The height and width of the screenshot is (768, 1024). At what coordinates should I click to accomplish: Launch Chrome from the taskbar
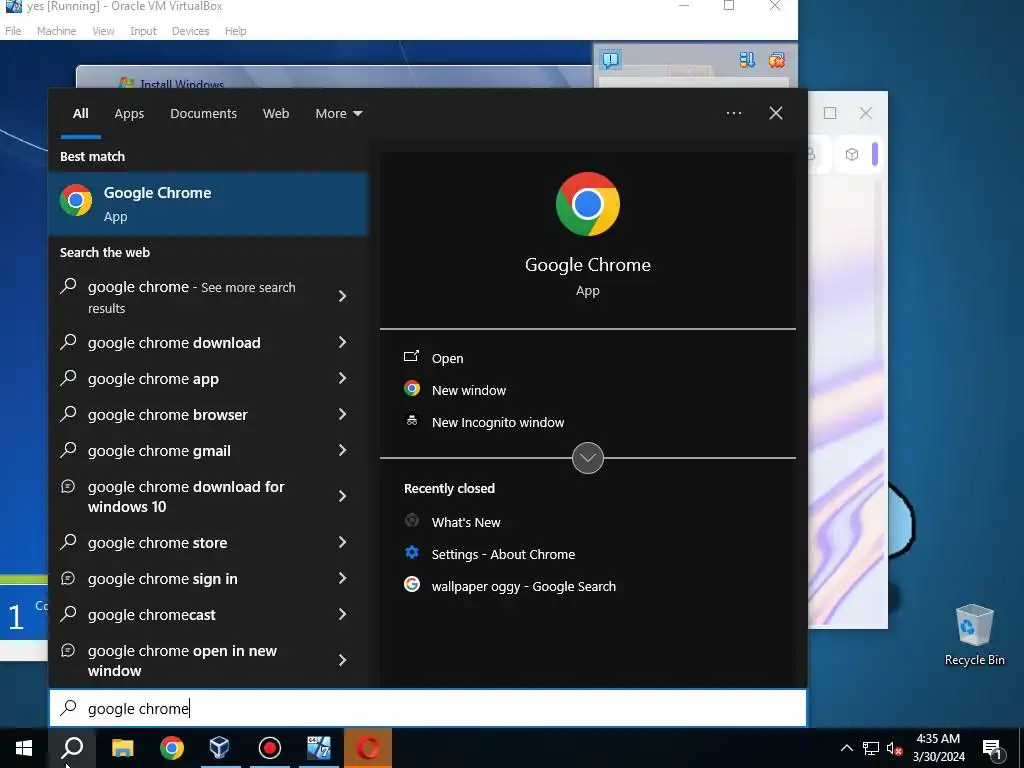pos(172,748)
